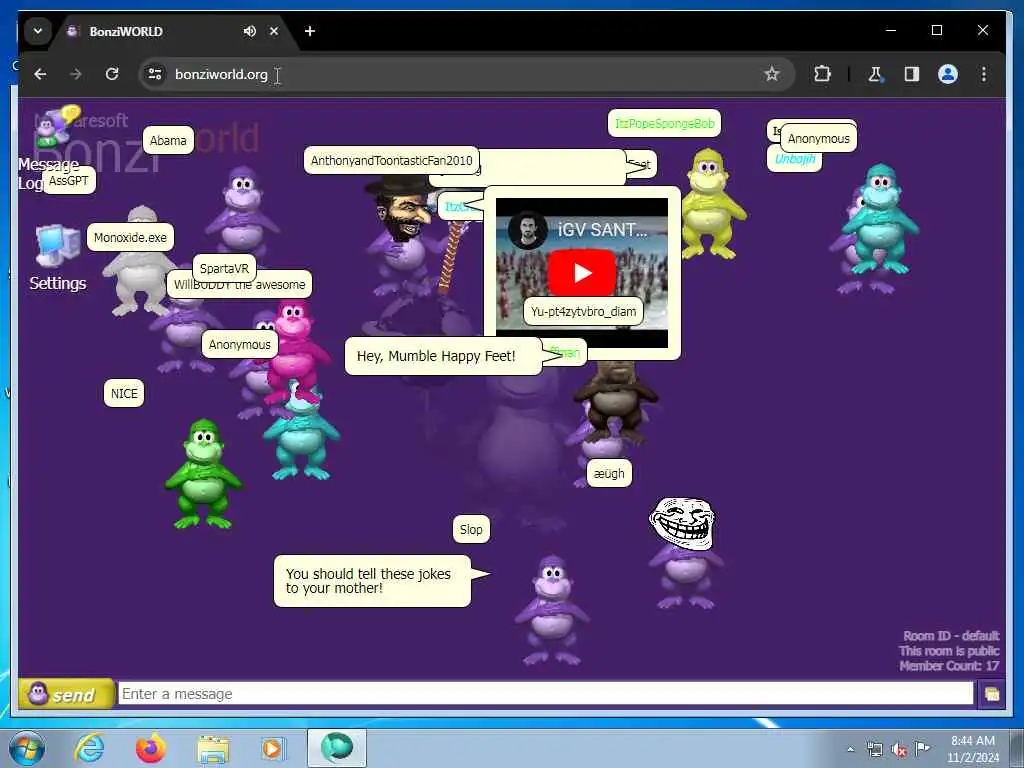Viewport: 1024px width, 768px height.
Task: Click the muted volume tray icon
Action: (899, 750)
